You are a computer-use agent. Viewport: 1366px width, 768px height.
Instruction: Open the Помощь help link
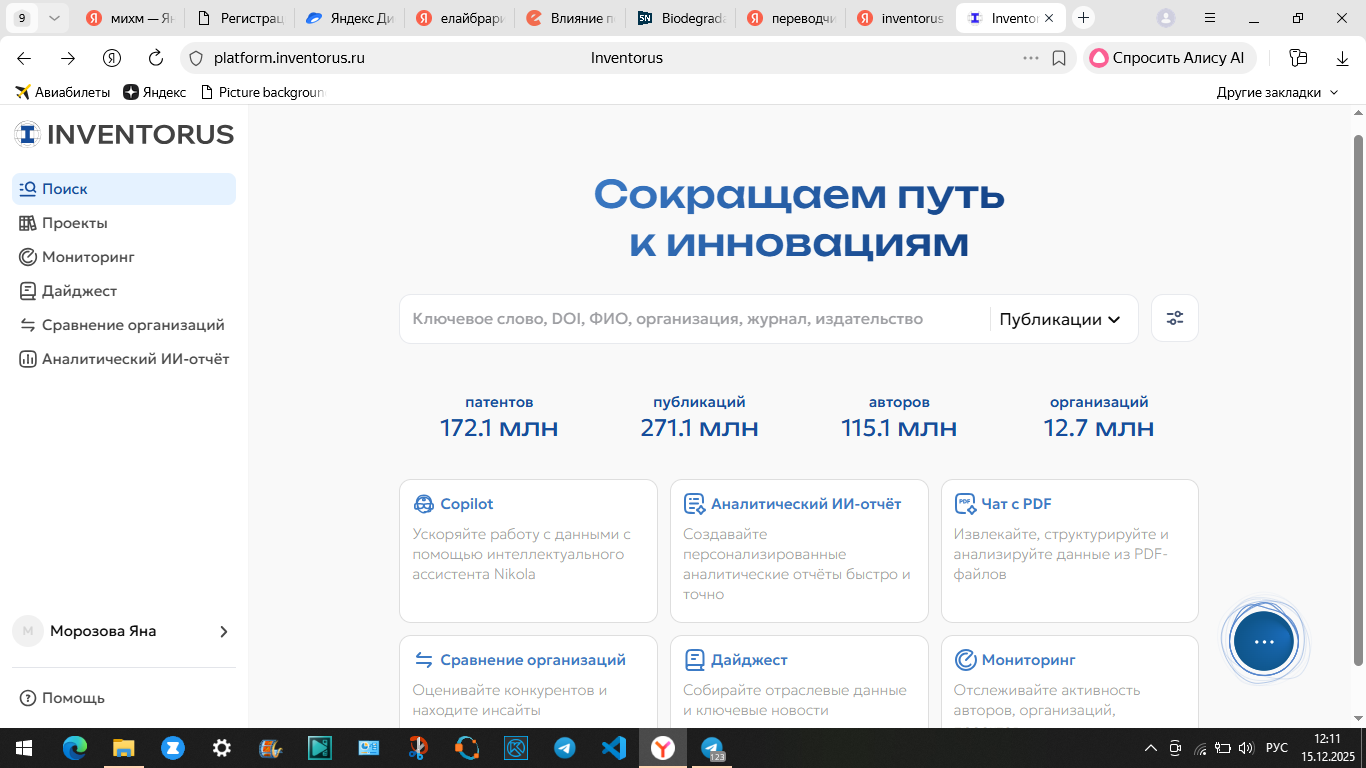(73, 698)
